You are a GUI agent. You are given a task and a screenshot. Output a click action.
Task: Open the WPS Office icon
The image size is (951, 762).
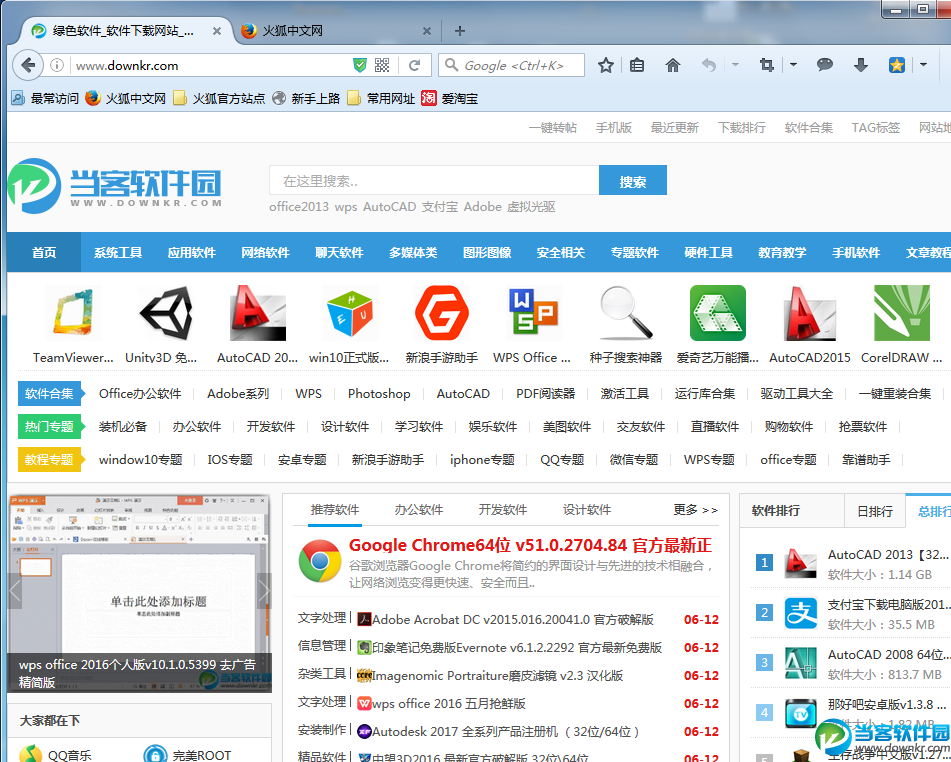(532, 315)
